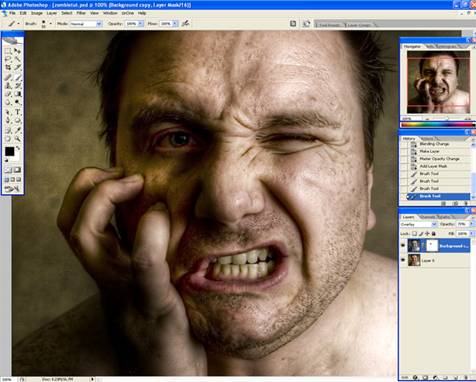The width and height of the screenshot is (476, 382).
Task: Click the airbrush icon in options bar
Action: [186, 23]
